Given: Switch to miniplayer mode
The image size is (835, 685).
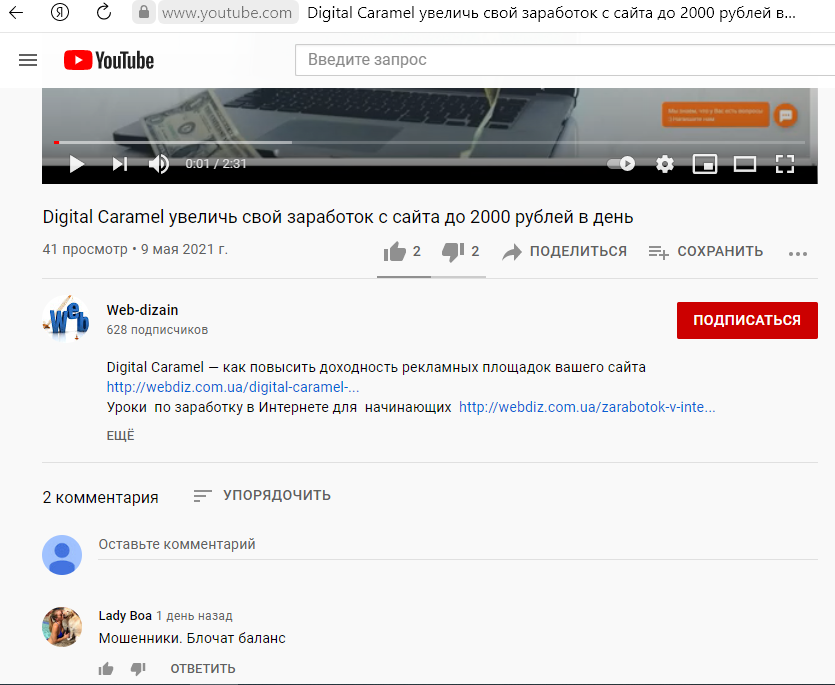Looking at the screenshot, I should pyautogui.click(x=705, y=164).
